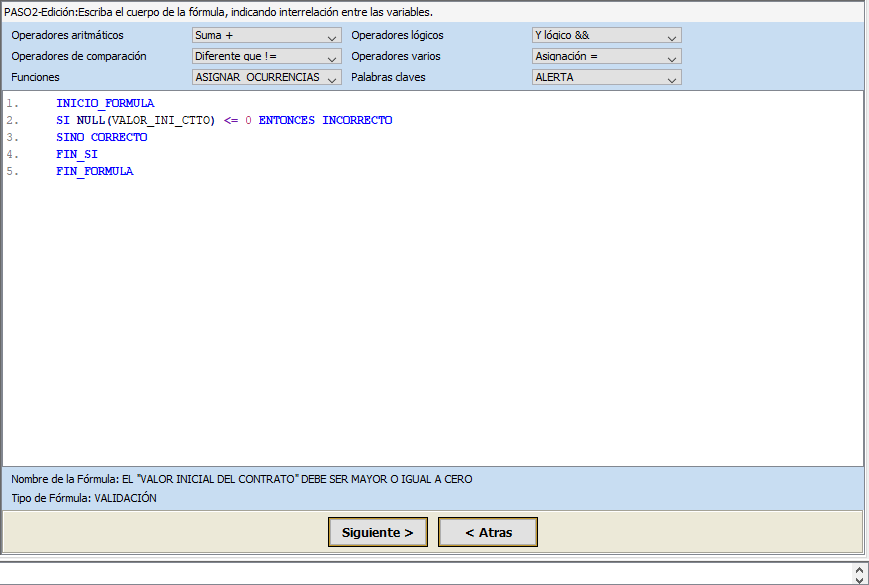Expand the Palabras claves dropdown
This screenshot has width=869, height=585.
pyautogui.click(x=606, y=77)
